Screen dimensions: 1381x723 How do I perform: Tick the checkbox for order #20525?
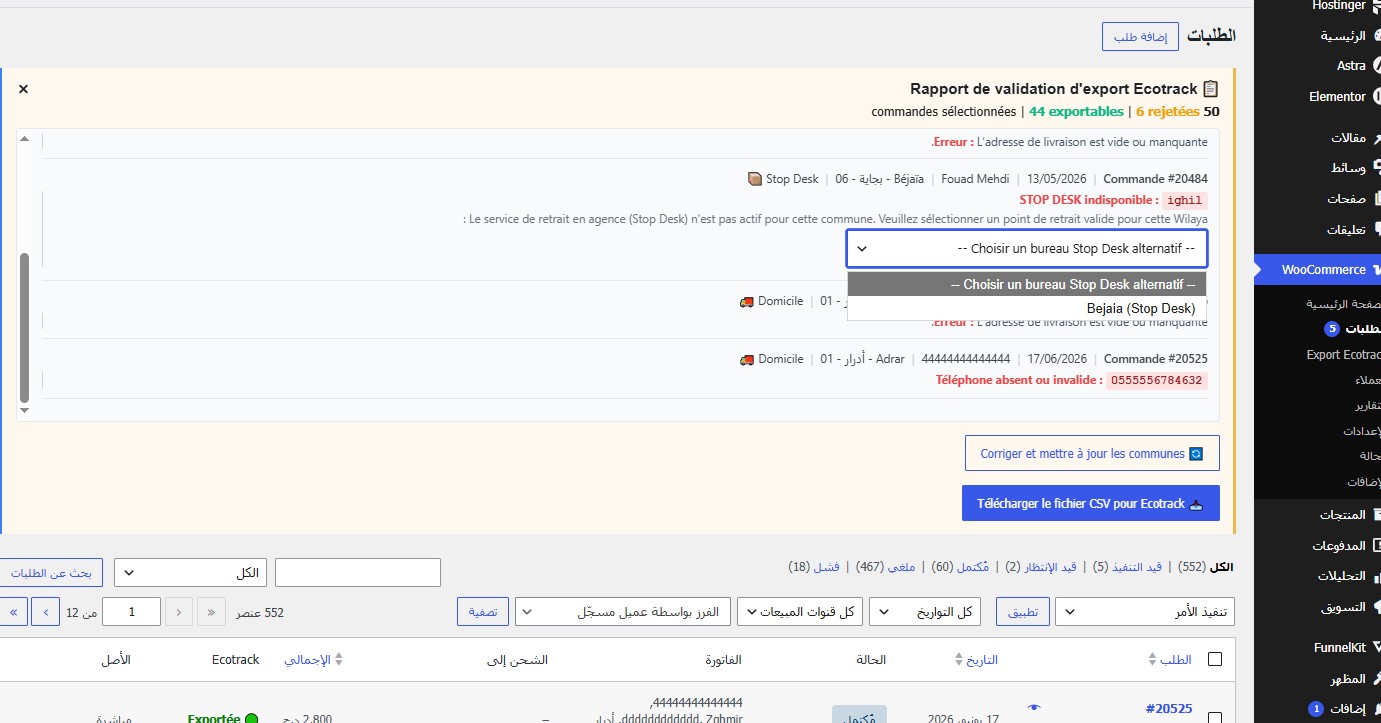point(1215,718)
